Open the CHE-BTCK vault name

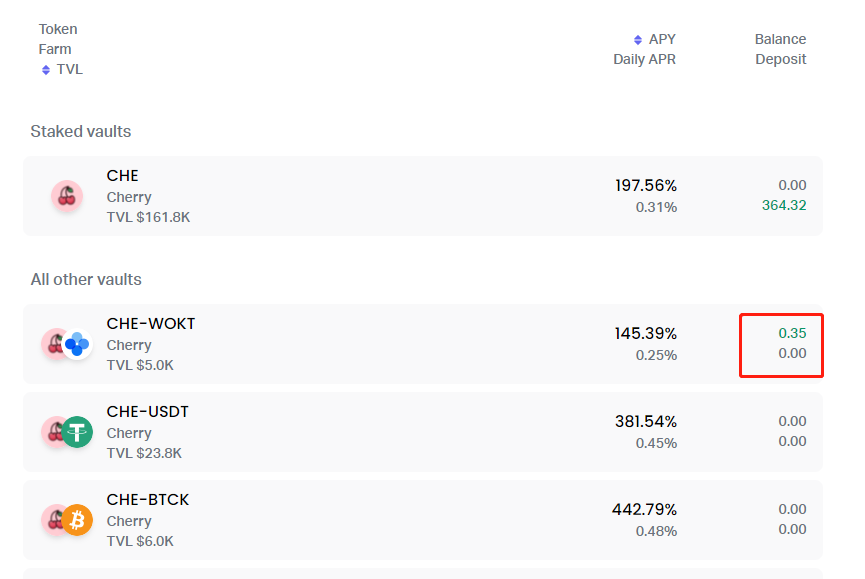pyautogui.click(x=148, y=500)
